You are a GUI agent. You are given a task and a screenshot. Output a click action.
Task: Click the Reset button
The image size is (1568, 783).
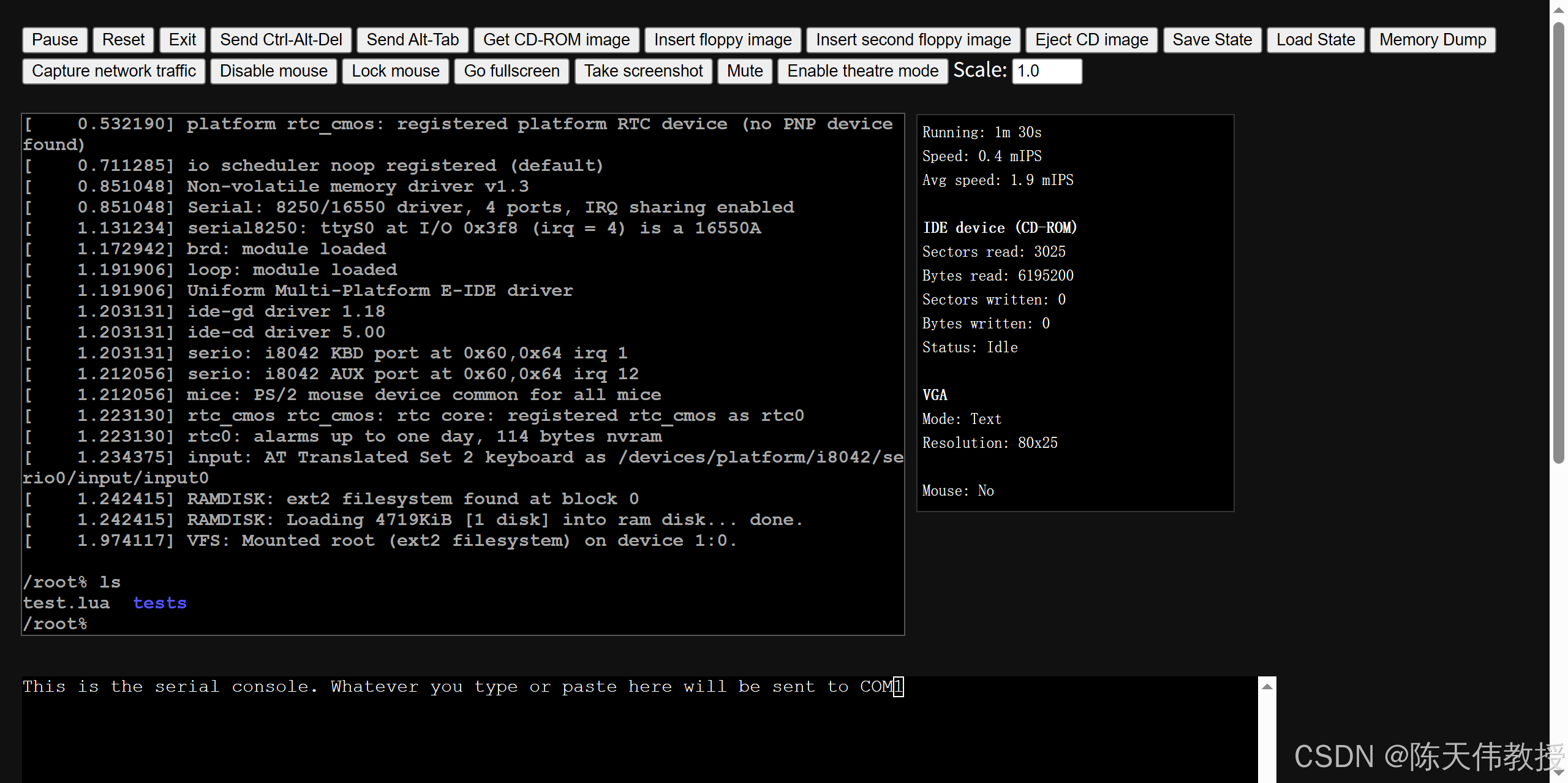pyautogui.click(x=123, y=40)
